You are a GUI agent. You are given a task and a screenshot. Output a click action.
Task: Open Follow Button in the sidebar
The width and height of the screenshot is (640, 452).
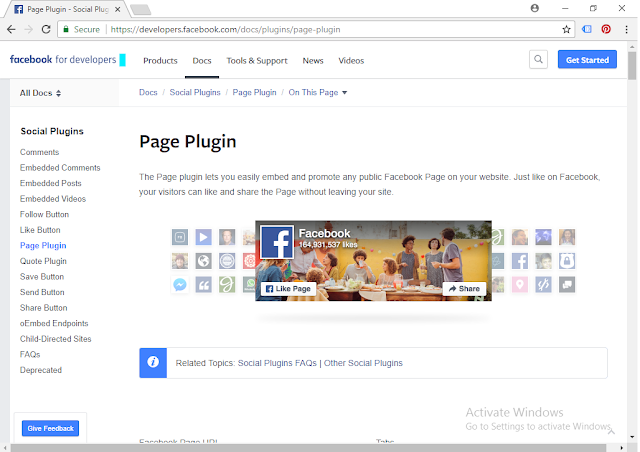[x=44, y=214]
